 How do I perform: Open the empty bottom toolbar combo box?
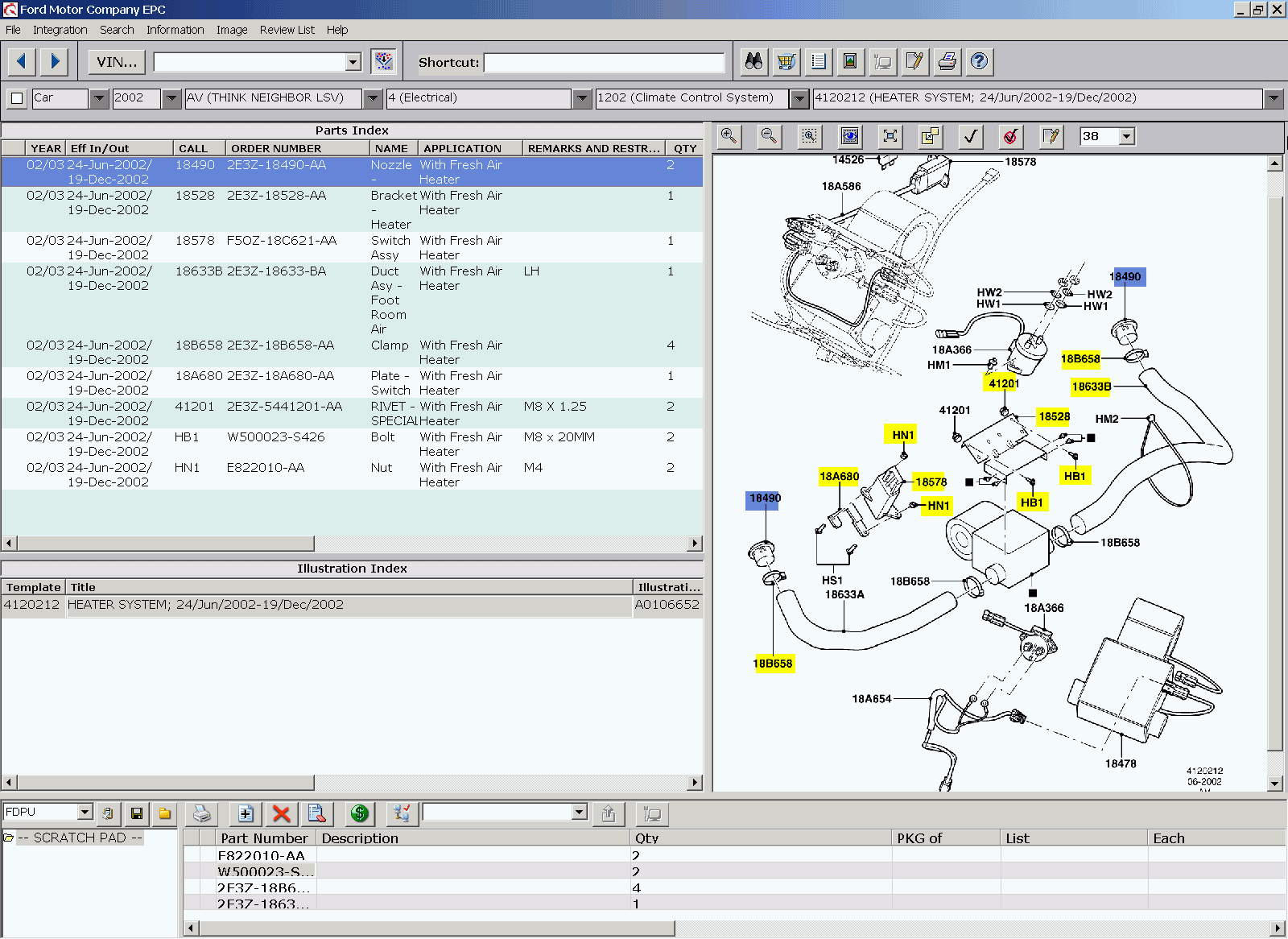coord(580,812)
